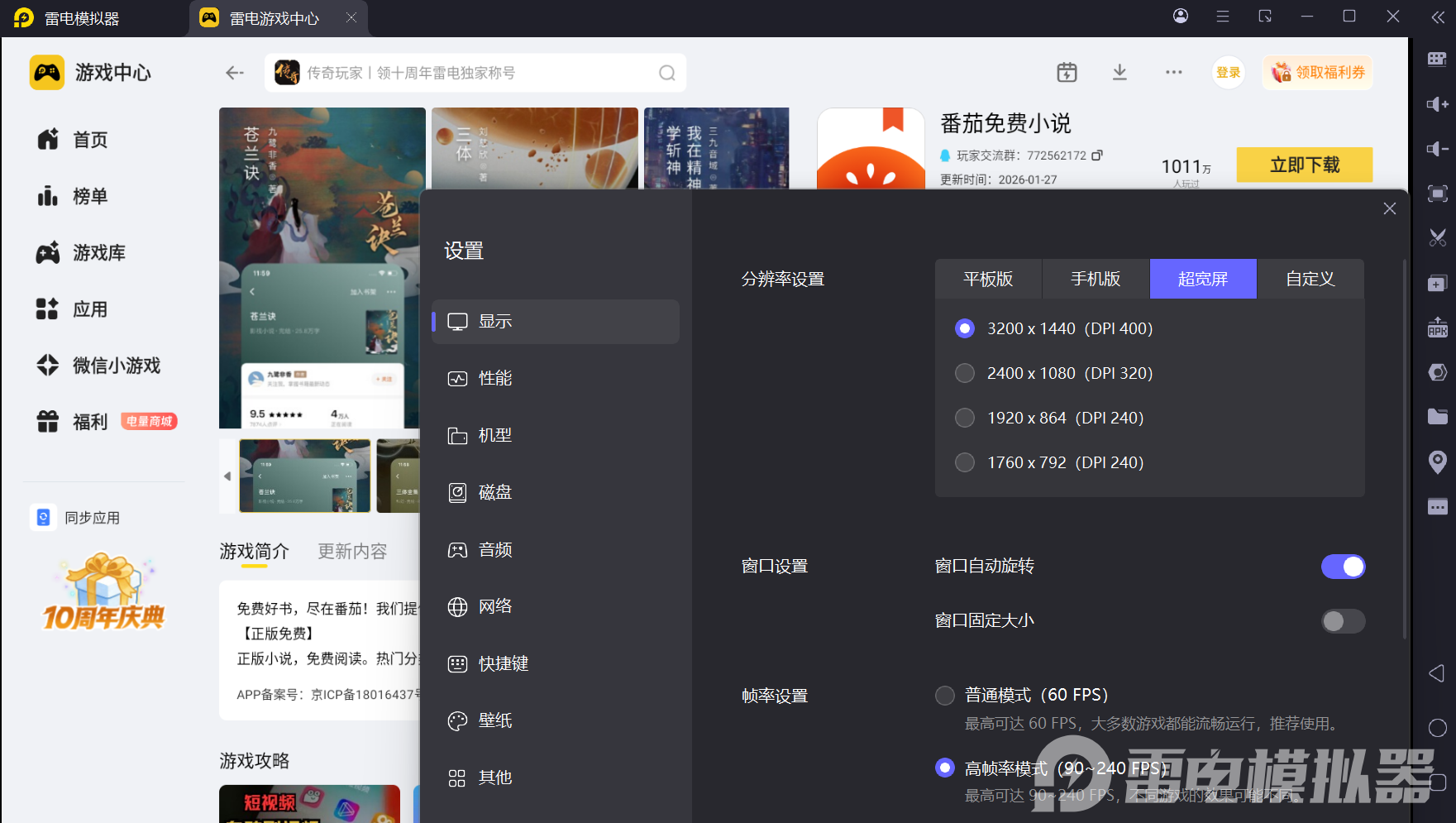Open the APK install icon in sidebar
This screenshot has height=823, width=1456.
pos(1438,328)
